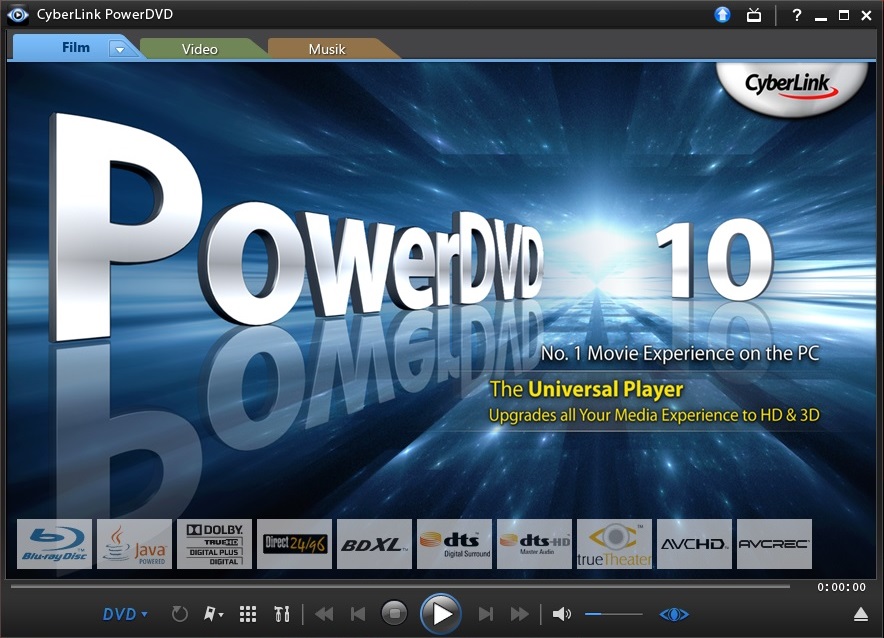The width and height of the screenshot is (884, 638).
Task: Click the playback seek bar
Action: 400,587
